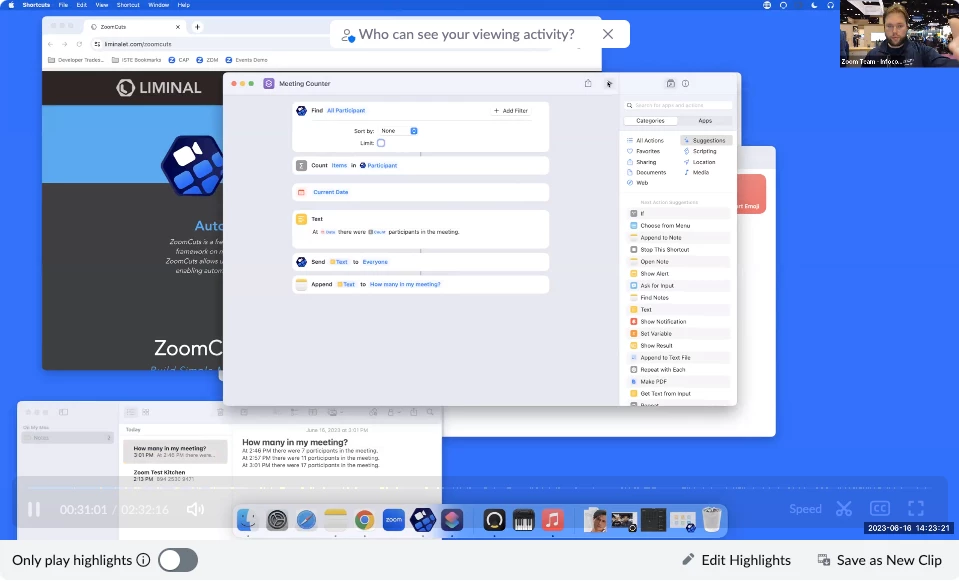Open the Sort by None dropdown
The height and width of the screenshot is (581, 959).
pos(399,131)
